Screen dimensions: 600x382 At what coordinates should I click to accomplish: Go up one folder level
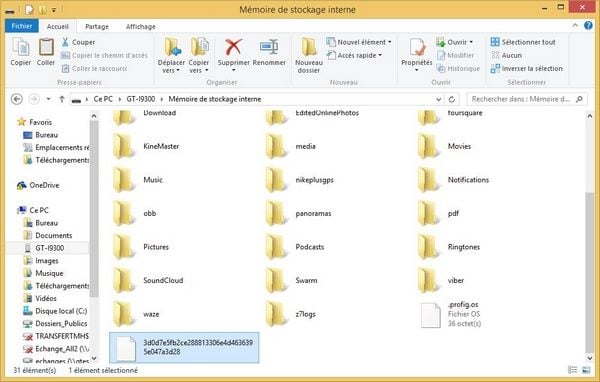pos(62,99)
